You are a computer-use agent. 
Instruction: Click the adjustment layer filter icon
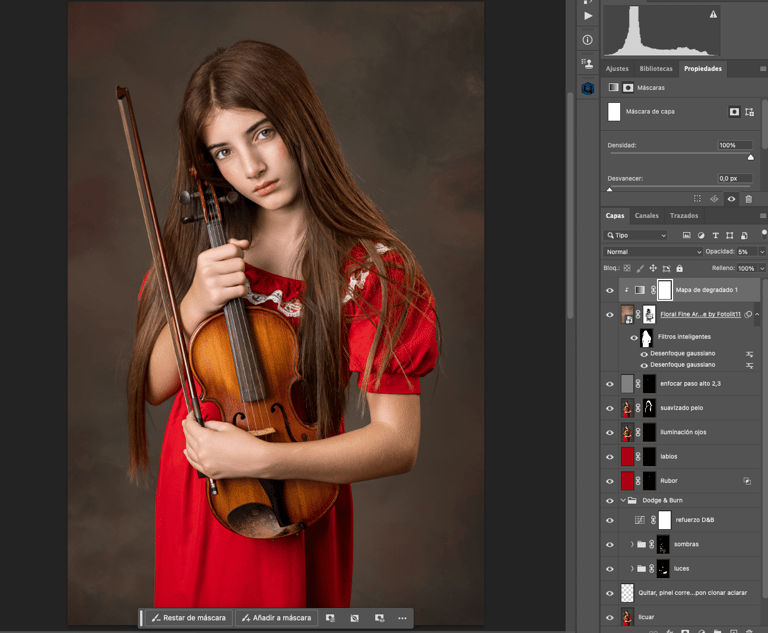tap(701, 235)
